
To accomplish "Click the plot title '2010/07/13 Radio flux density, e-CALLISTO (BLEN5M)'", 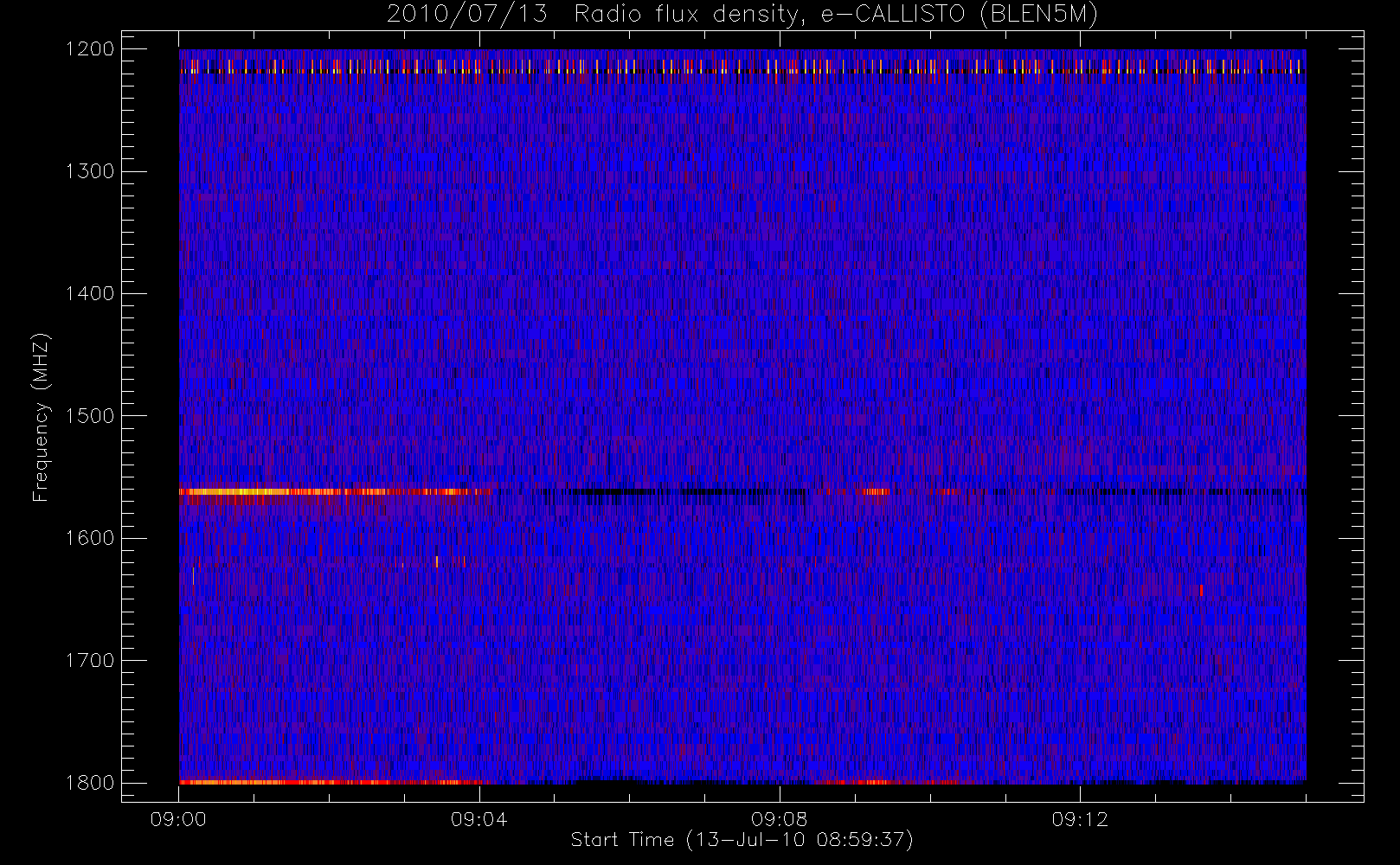I will coord(742,15).
